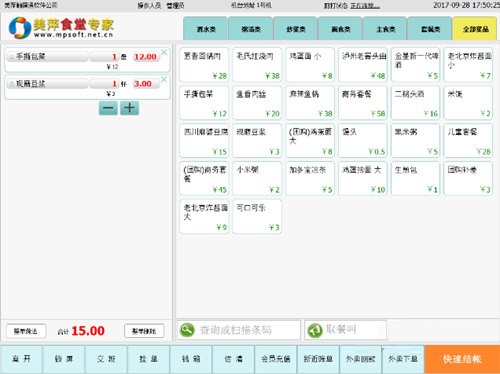Remove the 3.00 order line with X

(164, 79)
